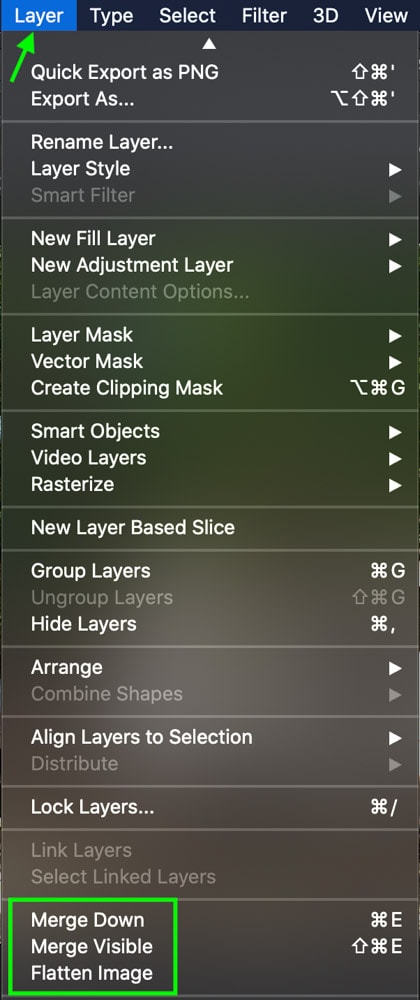Open the Layer menu in menu bar
The image size is (420, 1000).
click(38, 15)
